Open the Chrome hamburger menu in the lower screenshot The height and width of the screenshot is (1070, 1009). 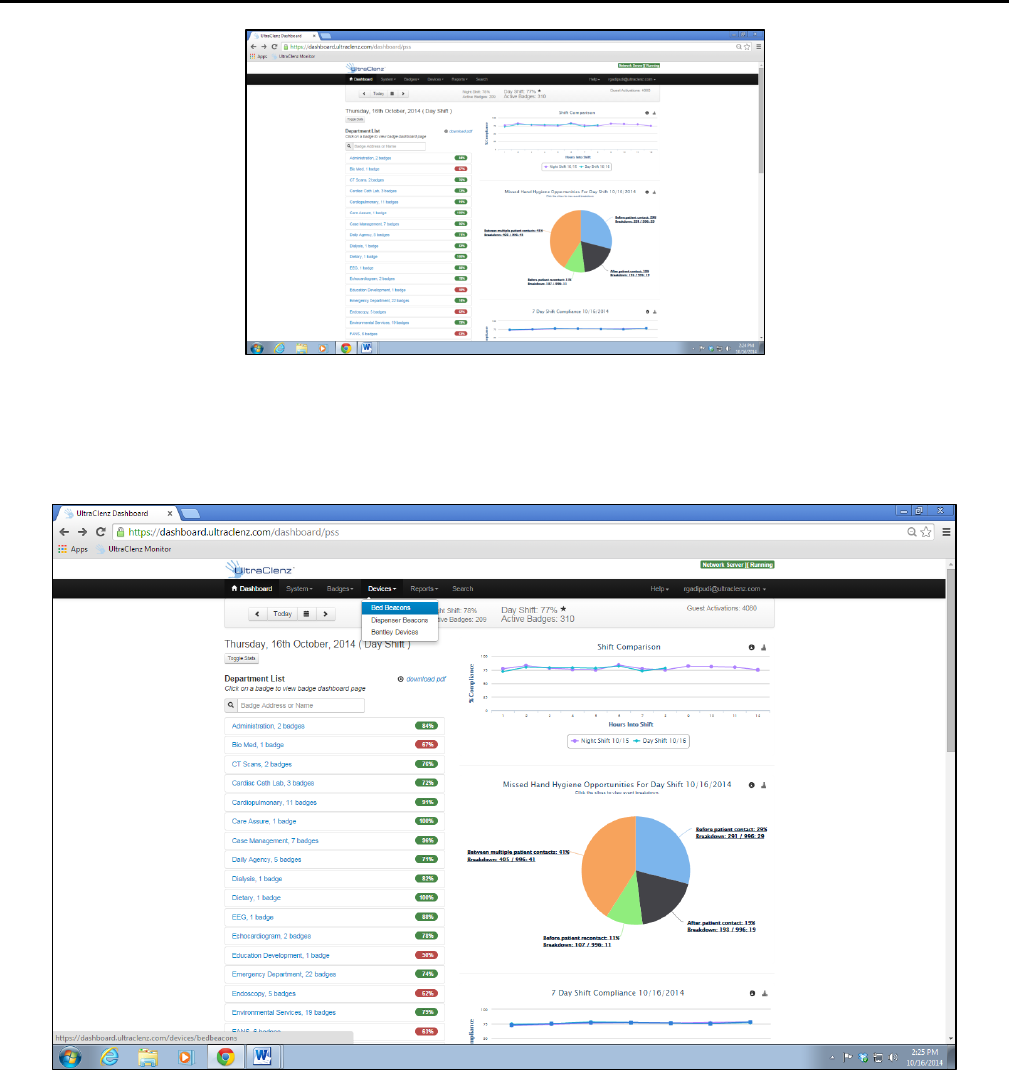tap(946, 532)
